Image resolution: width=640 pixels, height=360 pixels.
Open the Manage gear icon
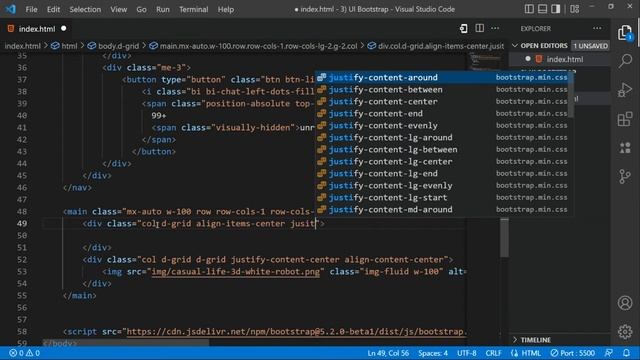[x=625, y=331]
